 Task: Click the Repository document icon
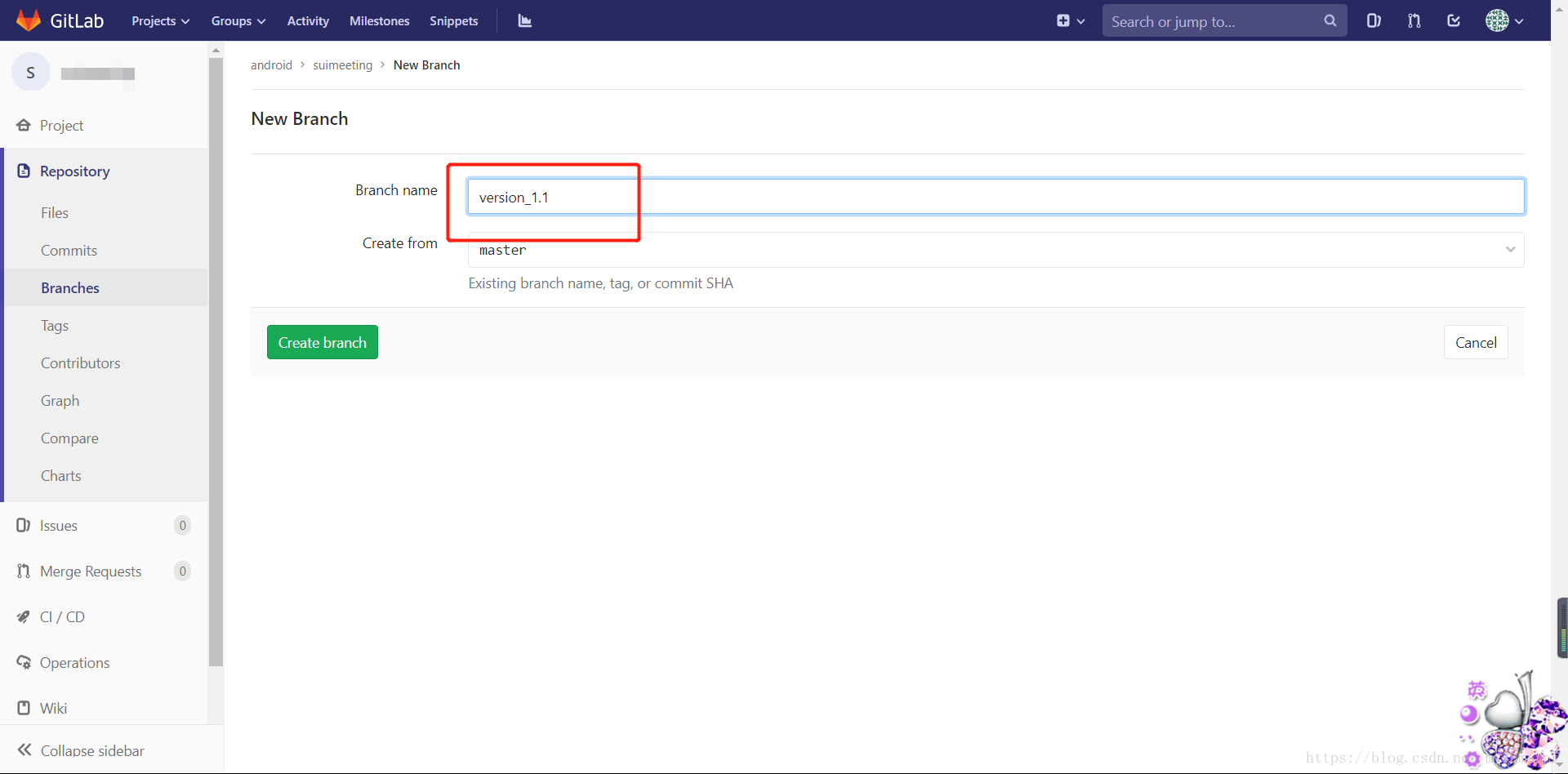click(x=24, y=171)
